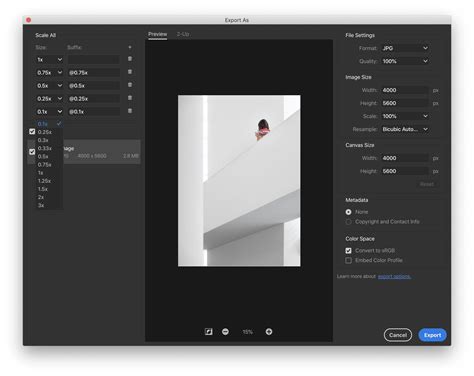The image size is (474, 376).
Task: Click the fit-to-view icon below preview
Action: coord(208,332)
